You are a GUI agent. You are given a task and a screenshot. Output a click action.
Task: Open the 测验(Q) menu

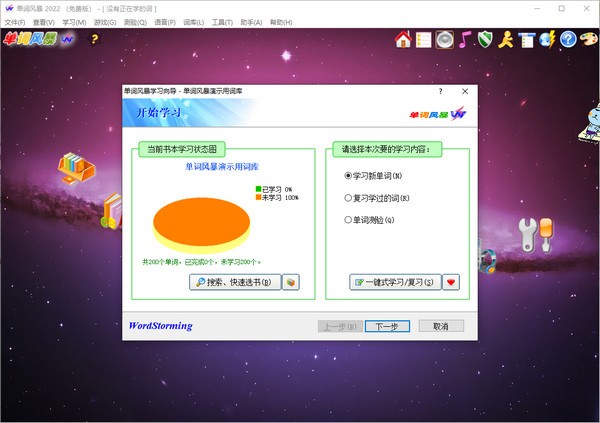[135, 23]
